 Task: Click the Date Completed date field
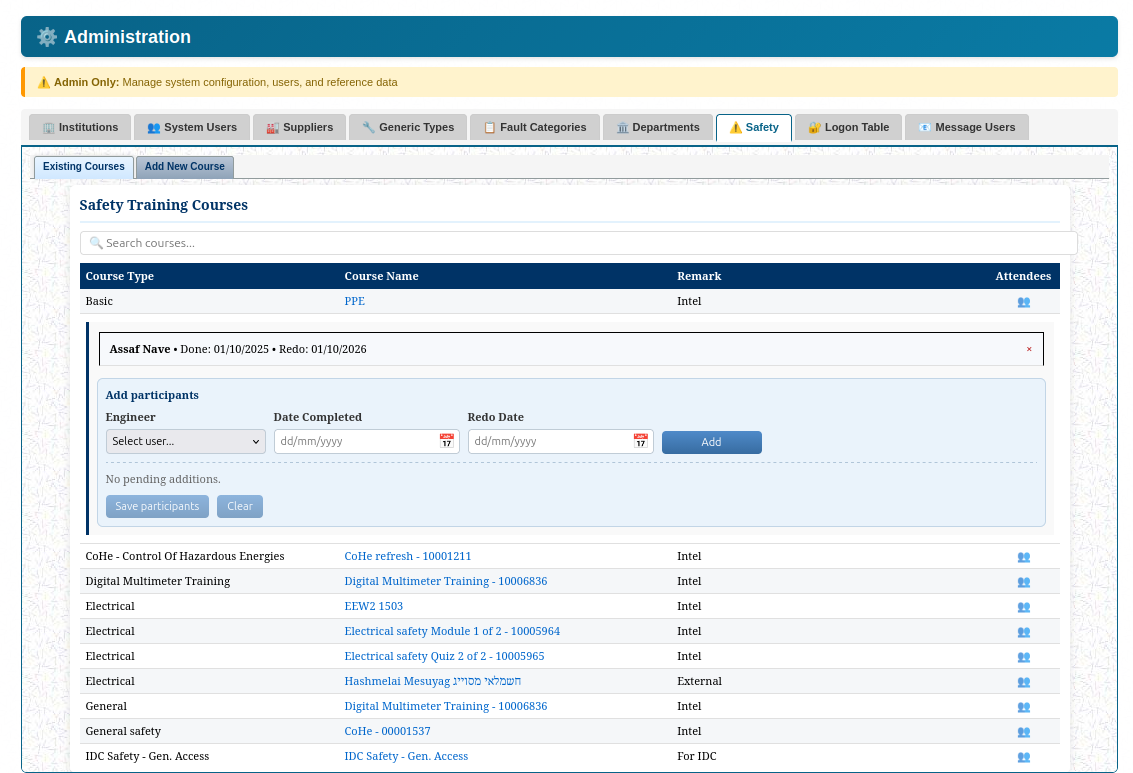click(355, 441)
